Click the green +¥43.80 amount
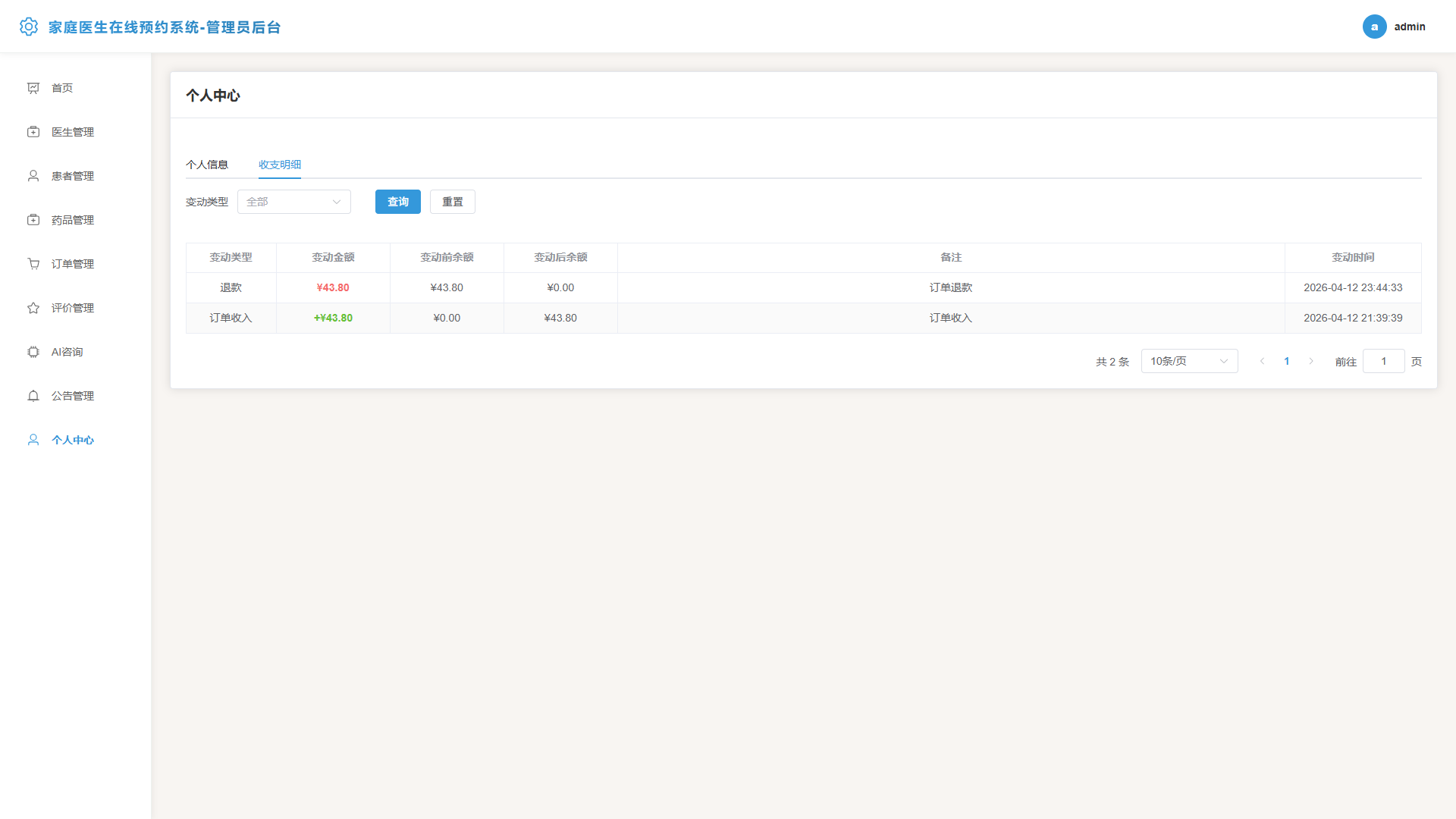The height and width of the screenshot is (819, 1456). [x=333, y=318]
